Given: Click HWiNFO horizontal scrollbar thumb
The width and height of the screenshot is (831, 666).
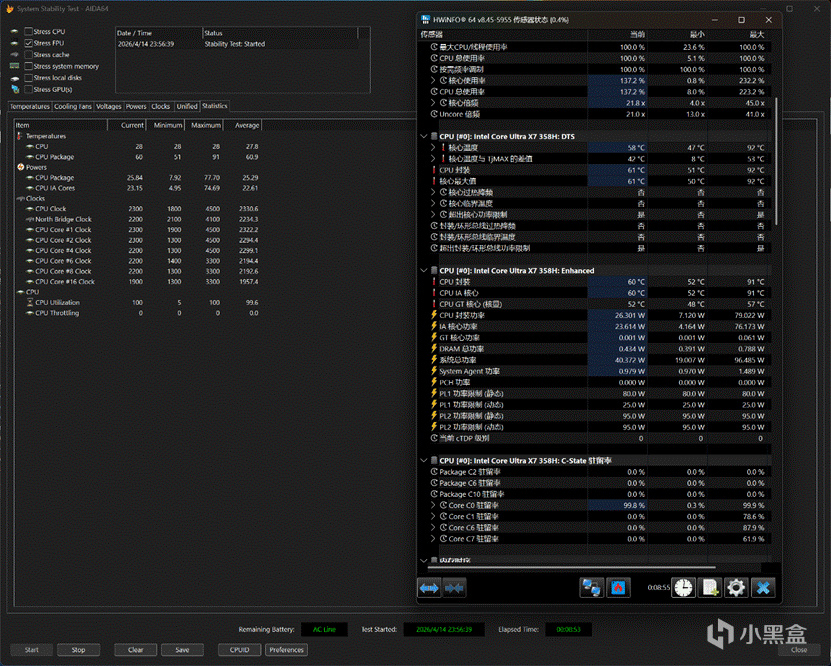Looking at the screenshot, I should click(571, 567).
